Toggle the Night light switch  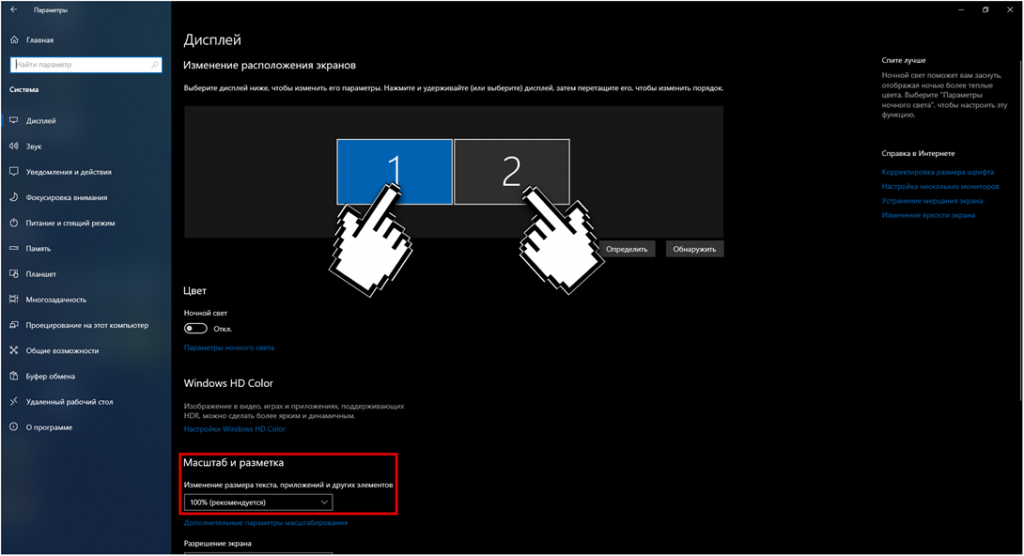tap(196, 328)
